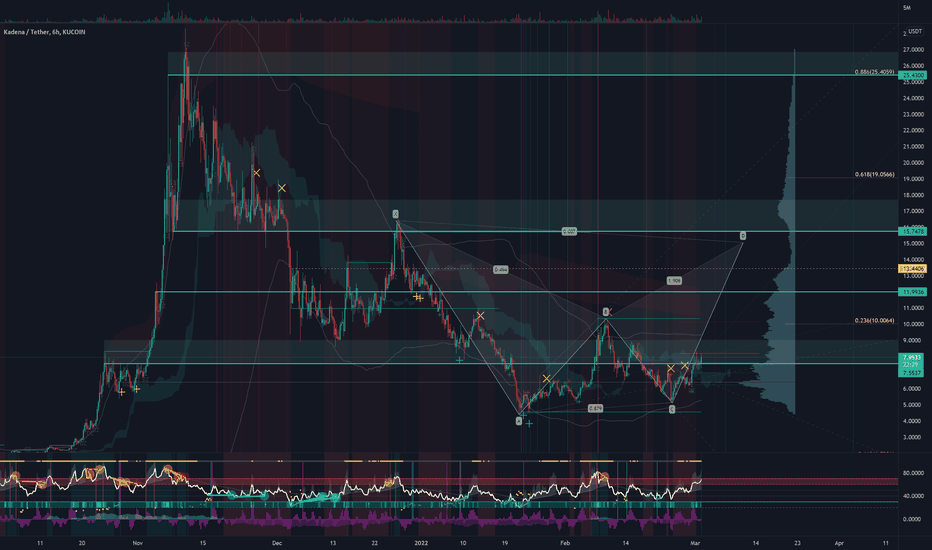The image size is (932, 550).
Task: Select the harmonic pattern point C label
Action: [x=672, y=409]
